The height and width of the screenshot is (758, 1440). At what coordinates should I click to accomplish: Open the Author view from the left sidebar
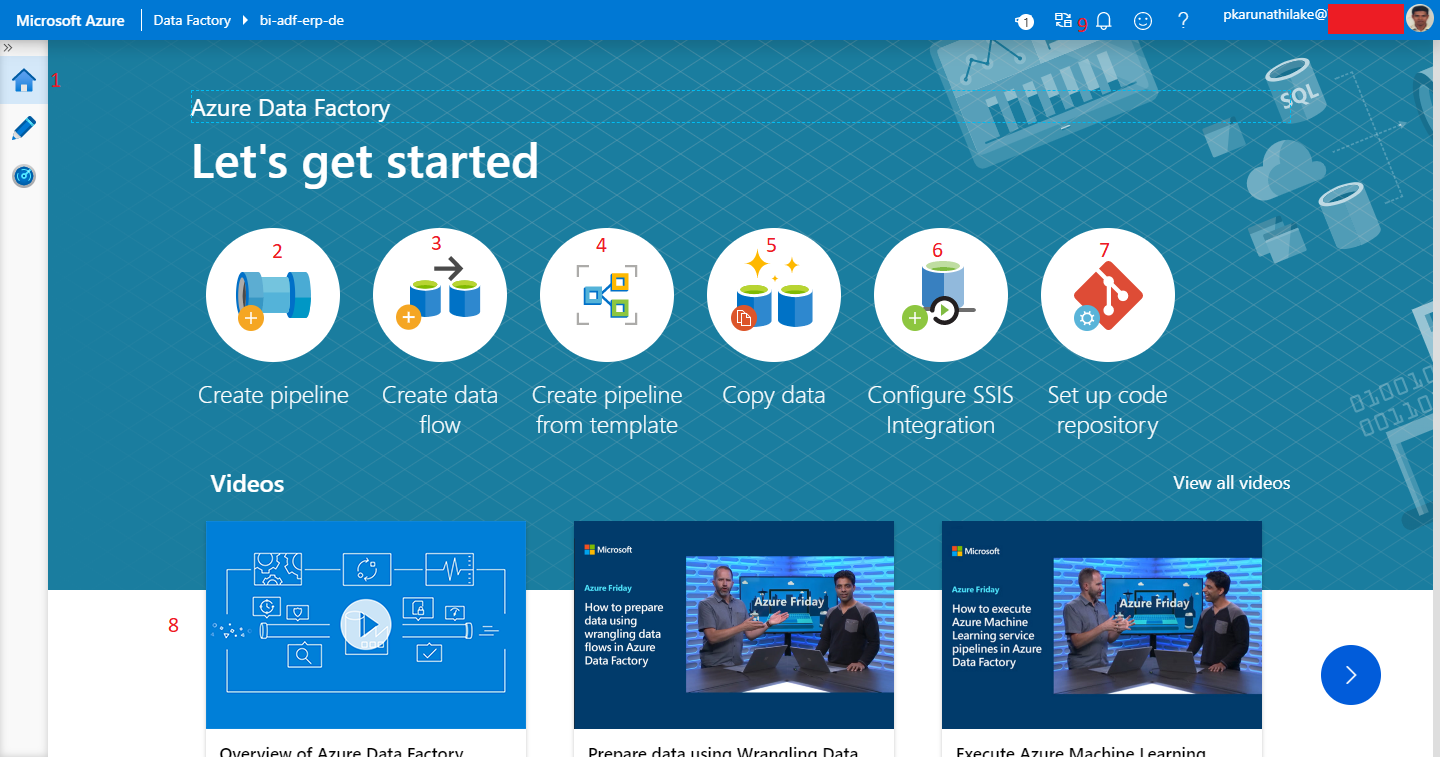coord(24,128)
